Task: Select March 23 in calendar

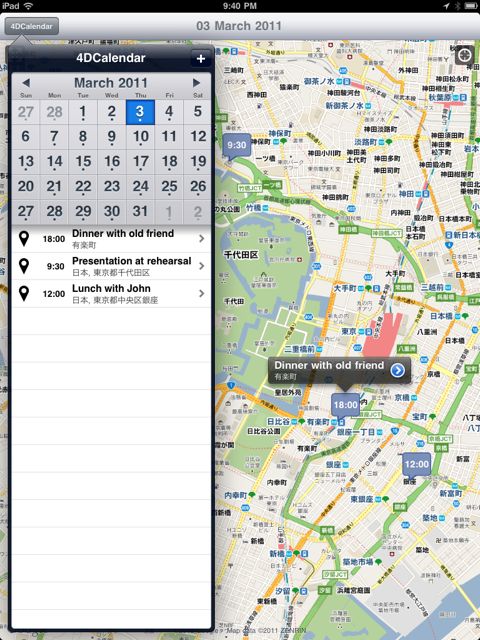Action: tap(112, 187)
